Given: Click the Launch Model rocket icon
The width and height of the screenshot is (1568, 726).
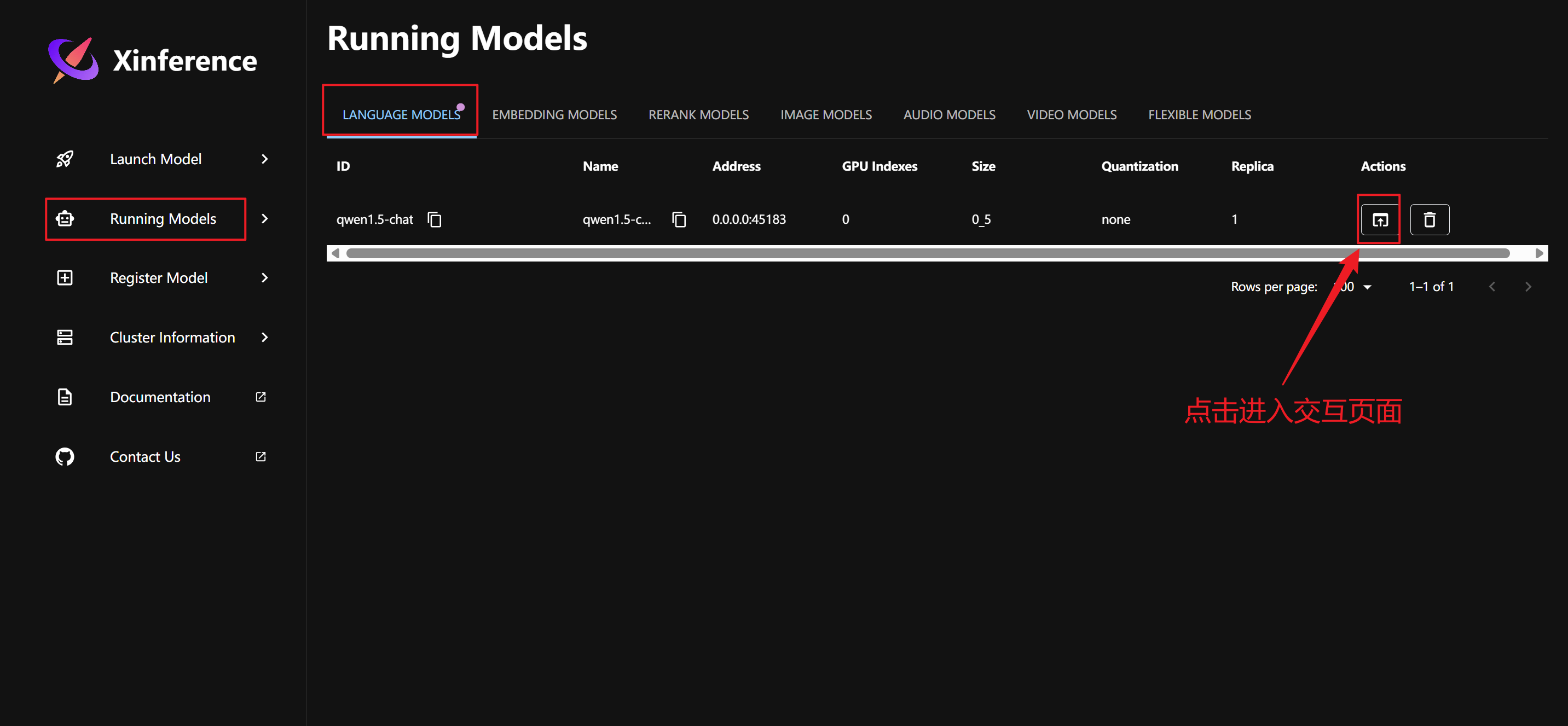Looking at the screenshot, I should click(x=65, y=159).
